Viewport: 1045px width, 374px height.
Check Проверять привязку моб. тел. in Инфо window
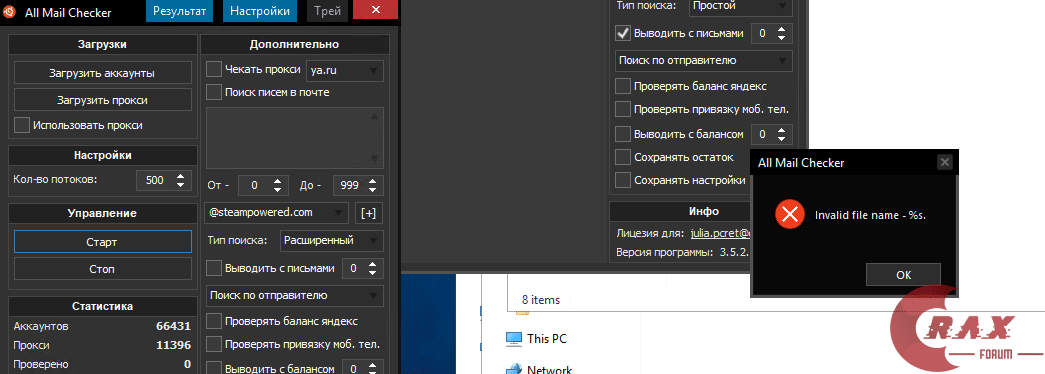(622, 109)
